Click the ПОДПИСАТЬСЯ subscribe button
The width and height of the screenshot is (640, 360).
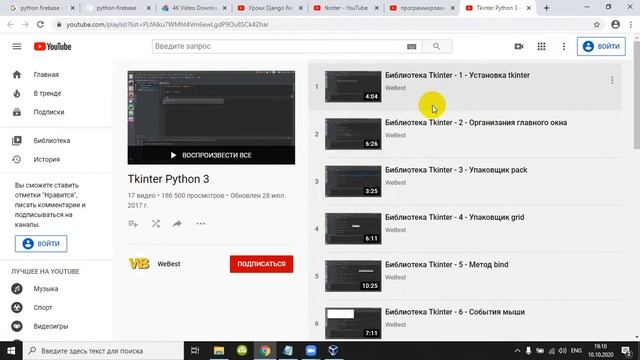click(261, 264)
